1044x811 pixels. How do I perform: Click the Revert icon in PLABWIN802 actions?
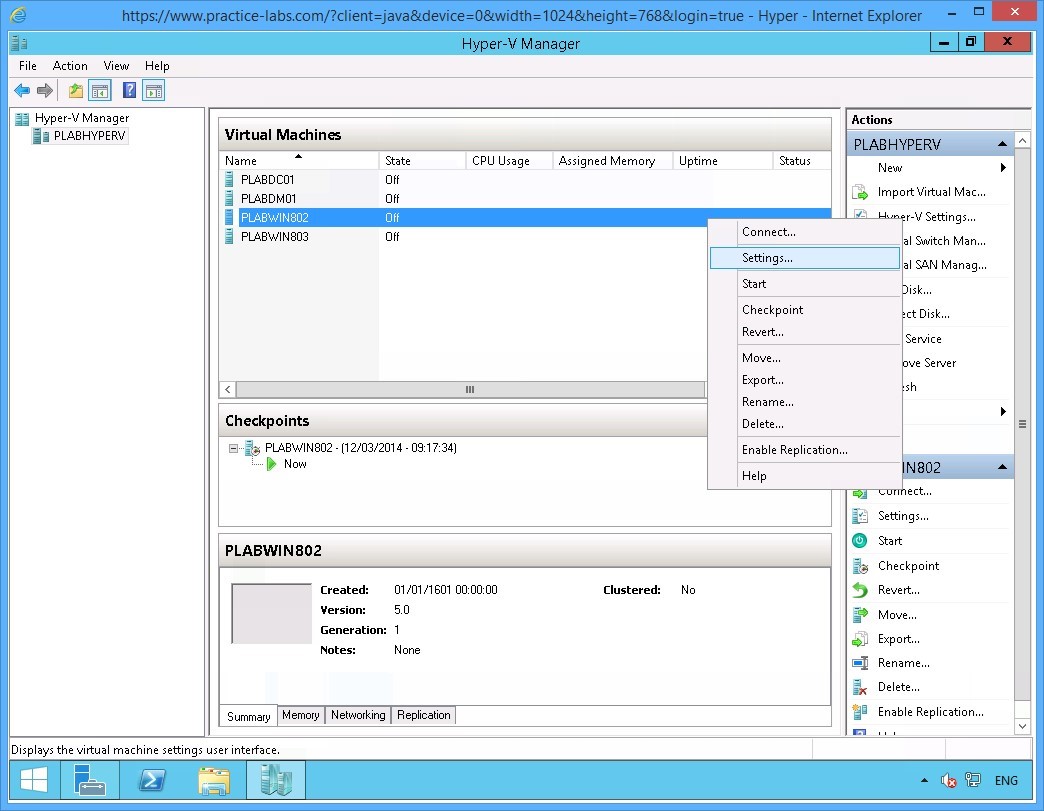(x=862, y=589)
